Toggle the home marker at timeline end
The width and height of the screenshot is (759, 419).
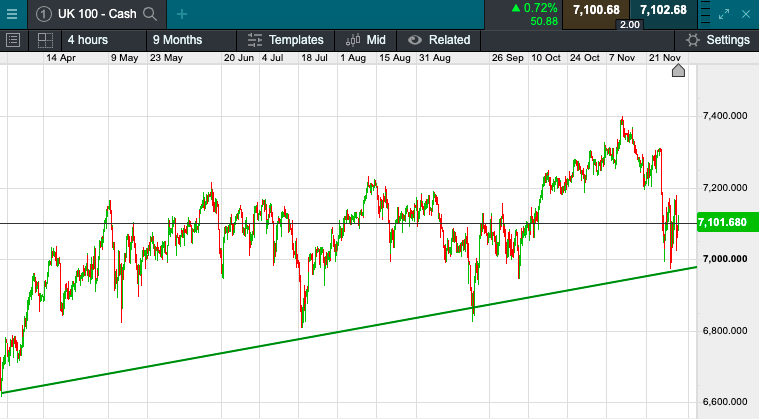(677, 70)
